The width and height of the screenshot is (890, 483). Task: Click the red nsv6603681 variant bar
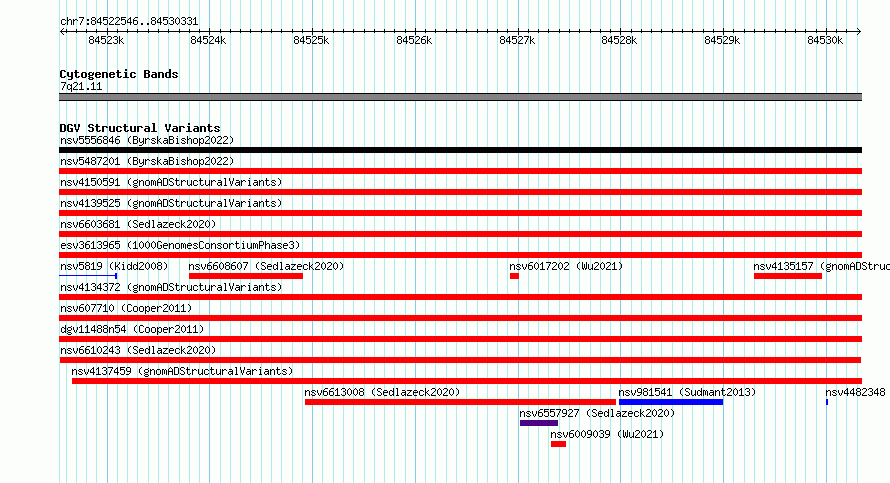click(x=460, y=234)
